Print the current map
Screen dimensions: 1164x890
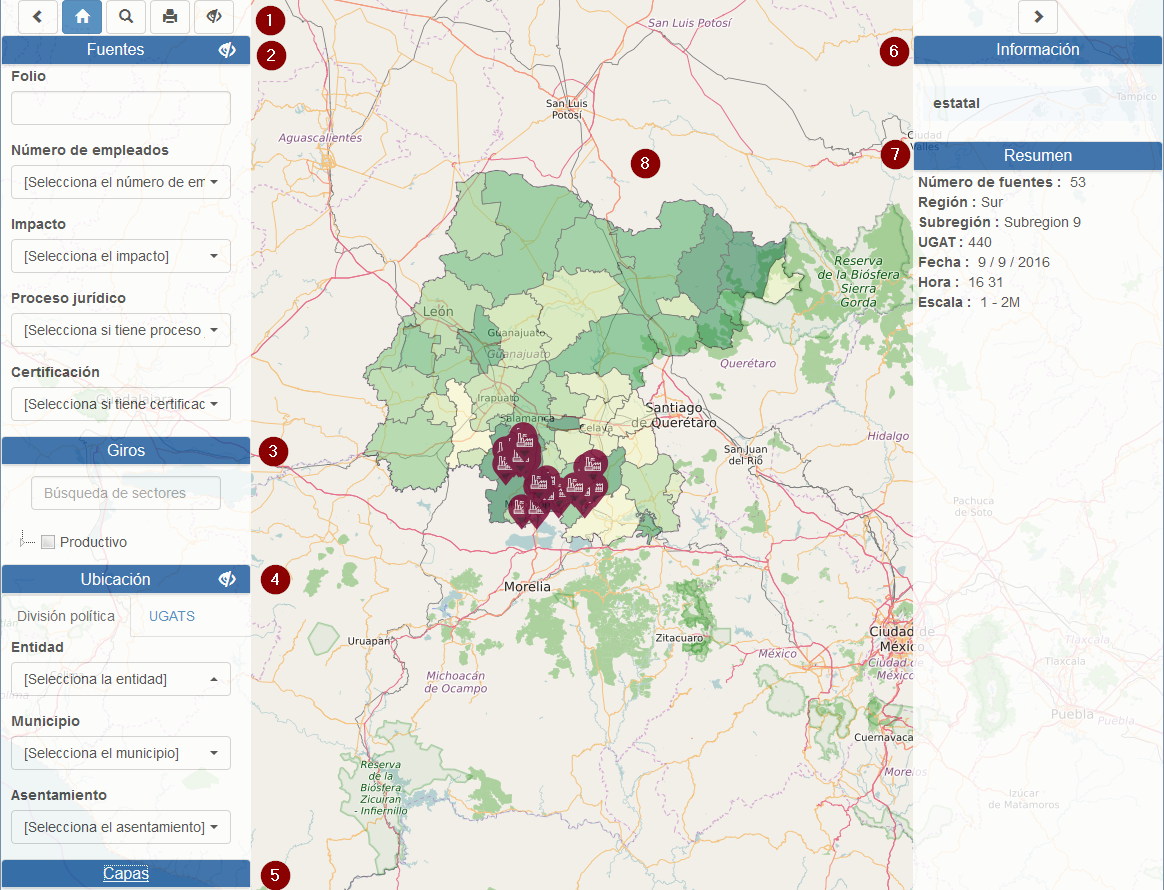[170, 16]
